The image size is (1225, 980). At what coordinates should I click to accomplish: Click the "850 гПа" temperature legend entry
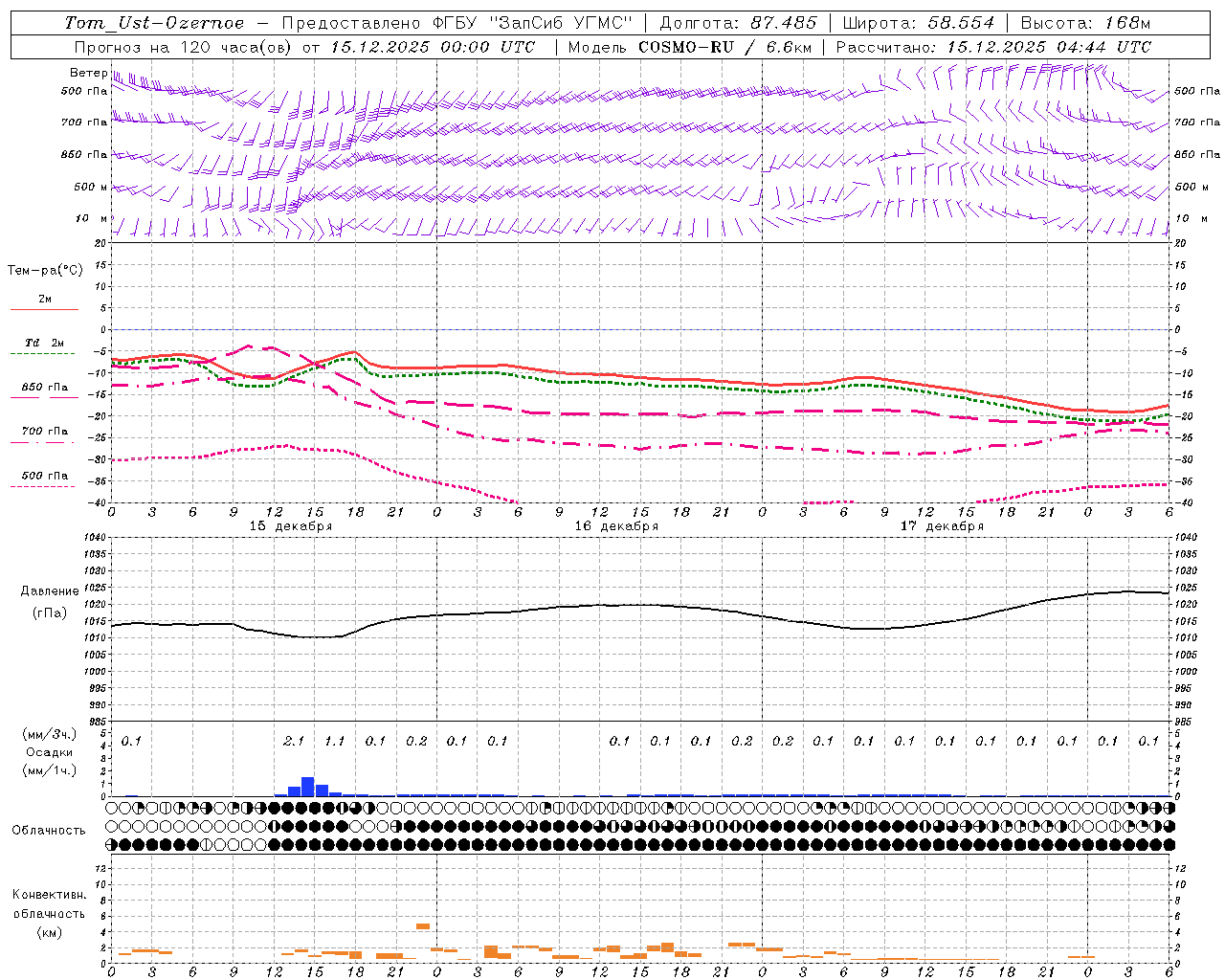pos(45,388)
